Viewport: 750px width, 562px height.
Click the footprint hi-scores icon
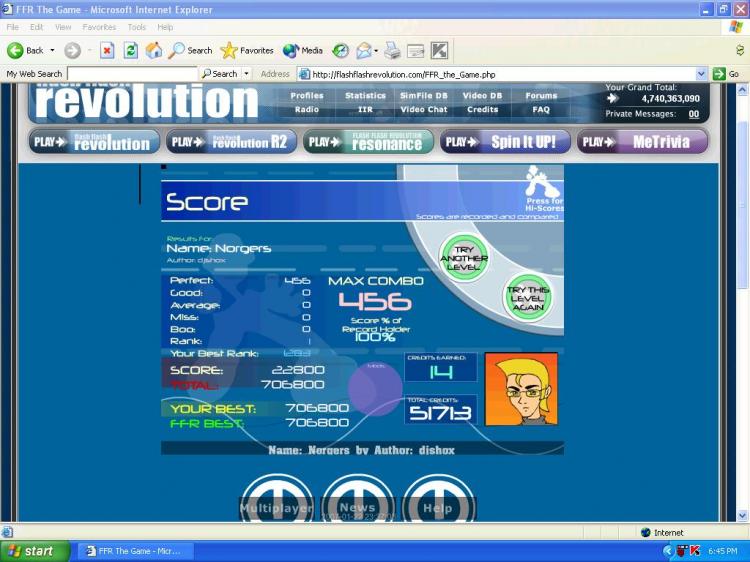pos(541,180)
